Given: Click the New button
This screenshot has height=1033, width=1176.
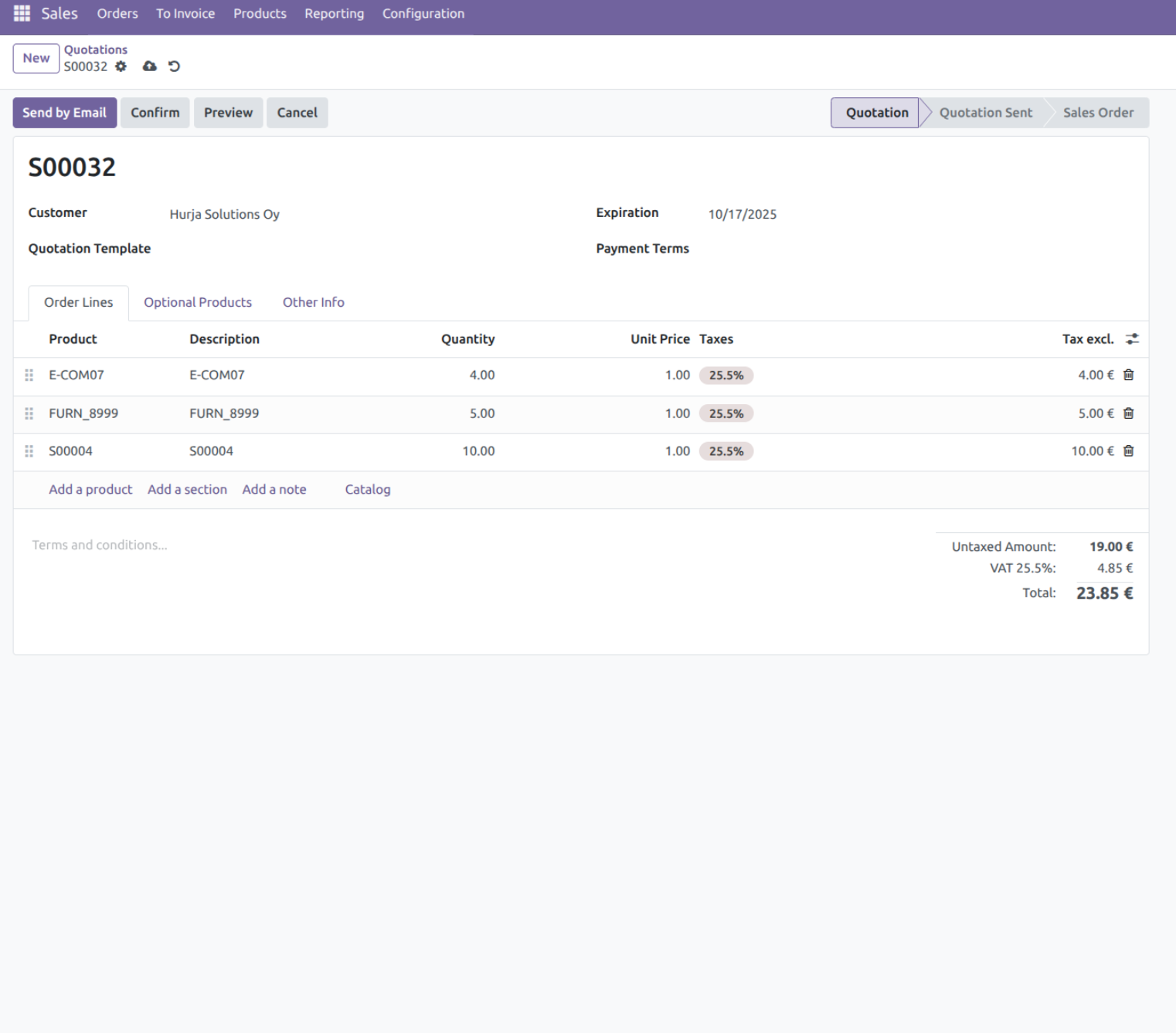Looking at the screenshot, I should pyautogui.click(x=36, y=58).
